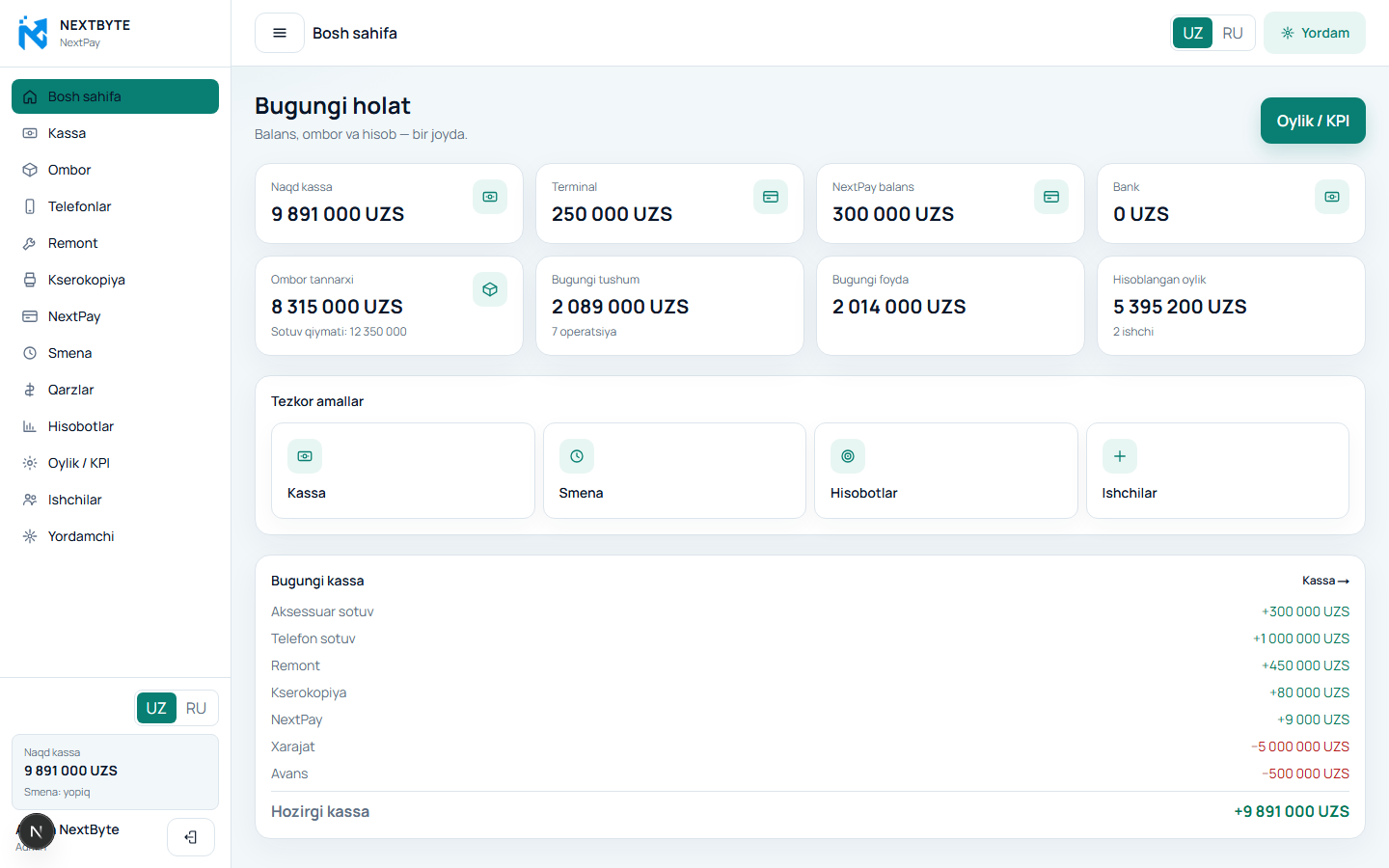Image resolution: width=1389 pixels, height=868 pixels.
Task: Click the Bugungi holat heading
Action: [x=333, y=106]
